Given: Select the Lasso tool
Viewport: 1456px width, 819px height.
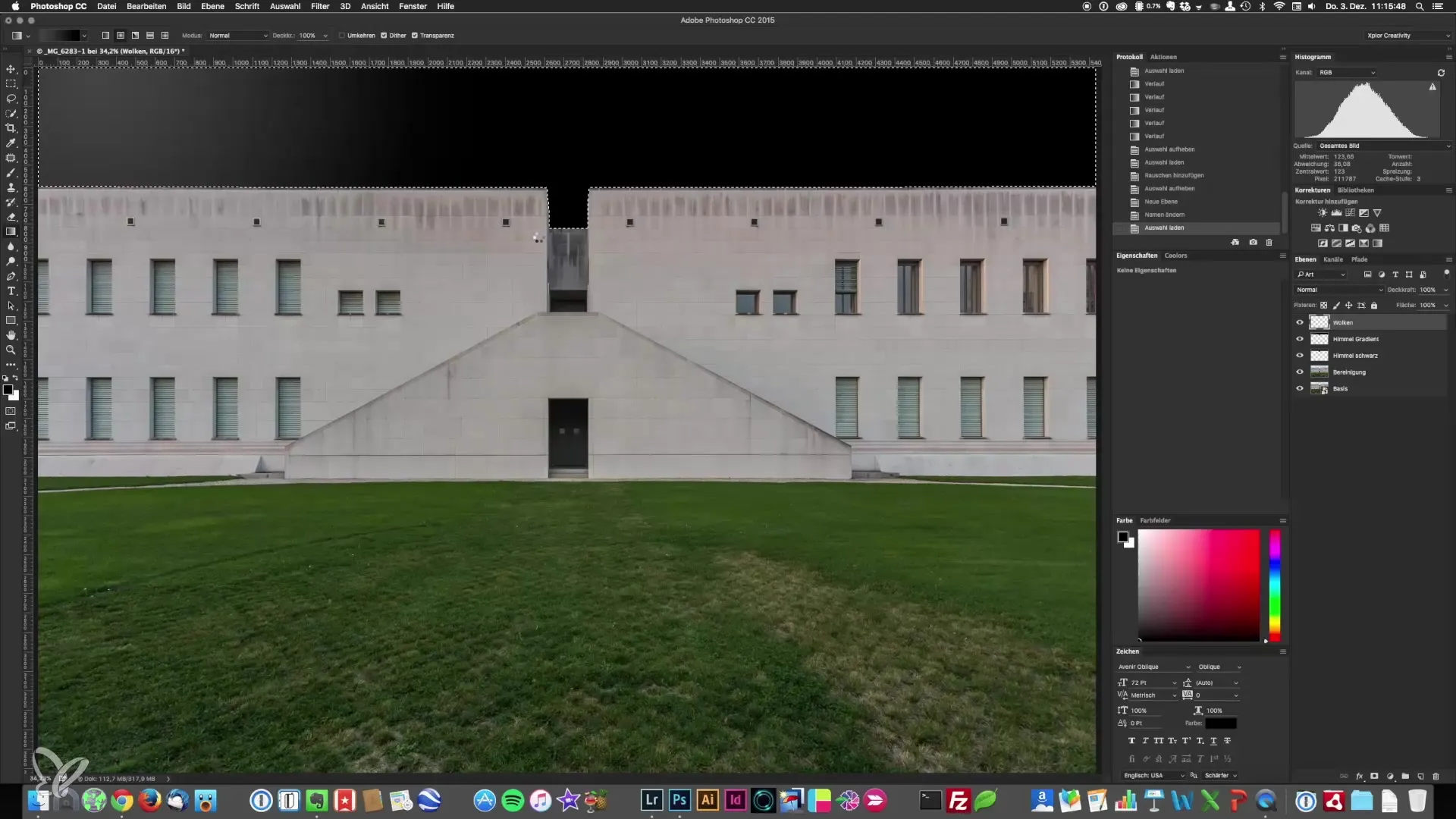Looking at the screenshot, I should pos(11,99).
